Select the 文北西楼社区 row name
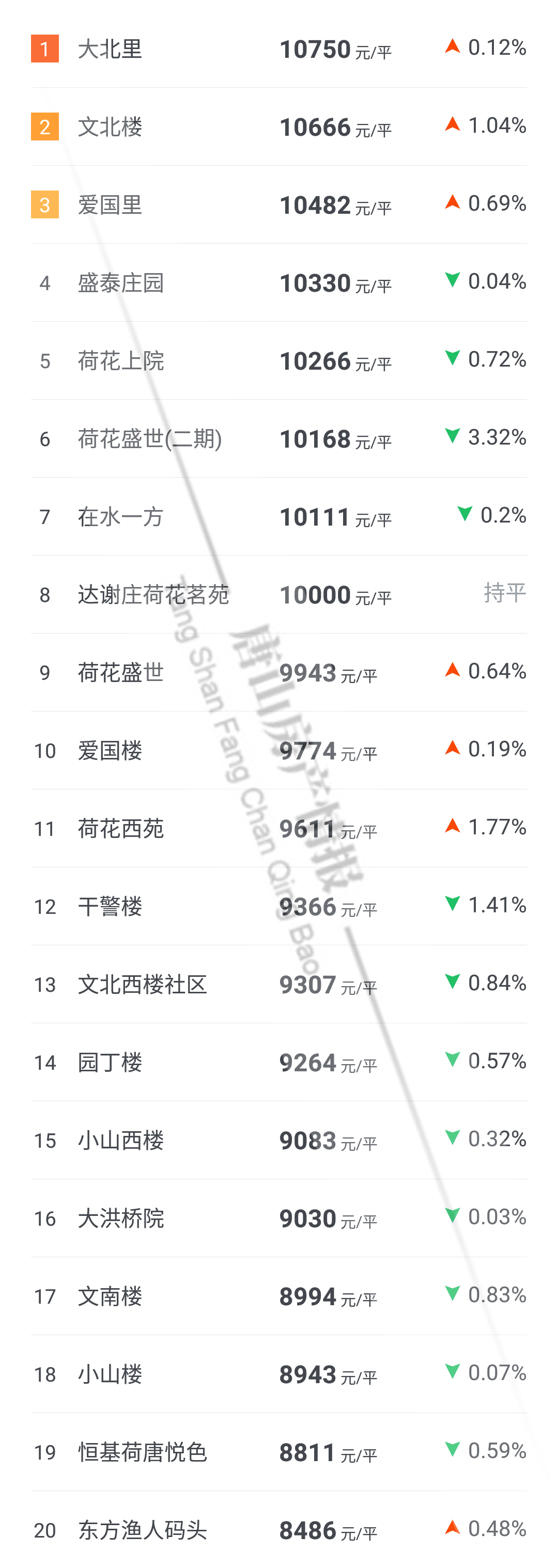The height and width of the screenshot is (1568, 558). tap(142, 984)
